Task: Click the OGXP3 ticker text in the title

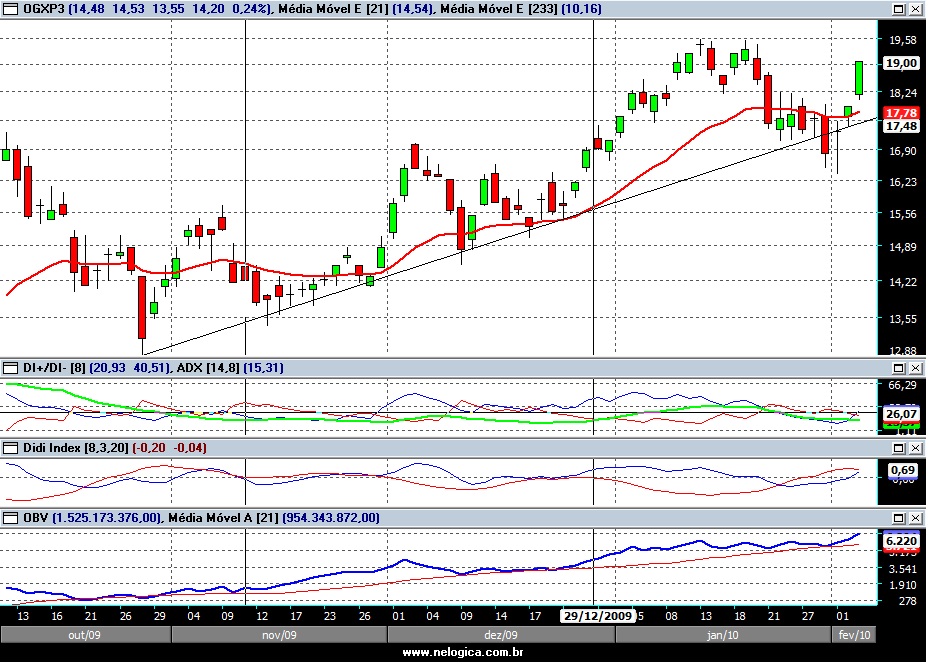Action: coord(44,9)
